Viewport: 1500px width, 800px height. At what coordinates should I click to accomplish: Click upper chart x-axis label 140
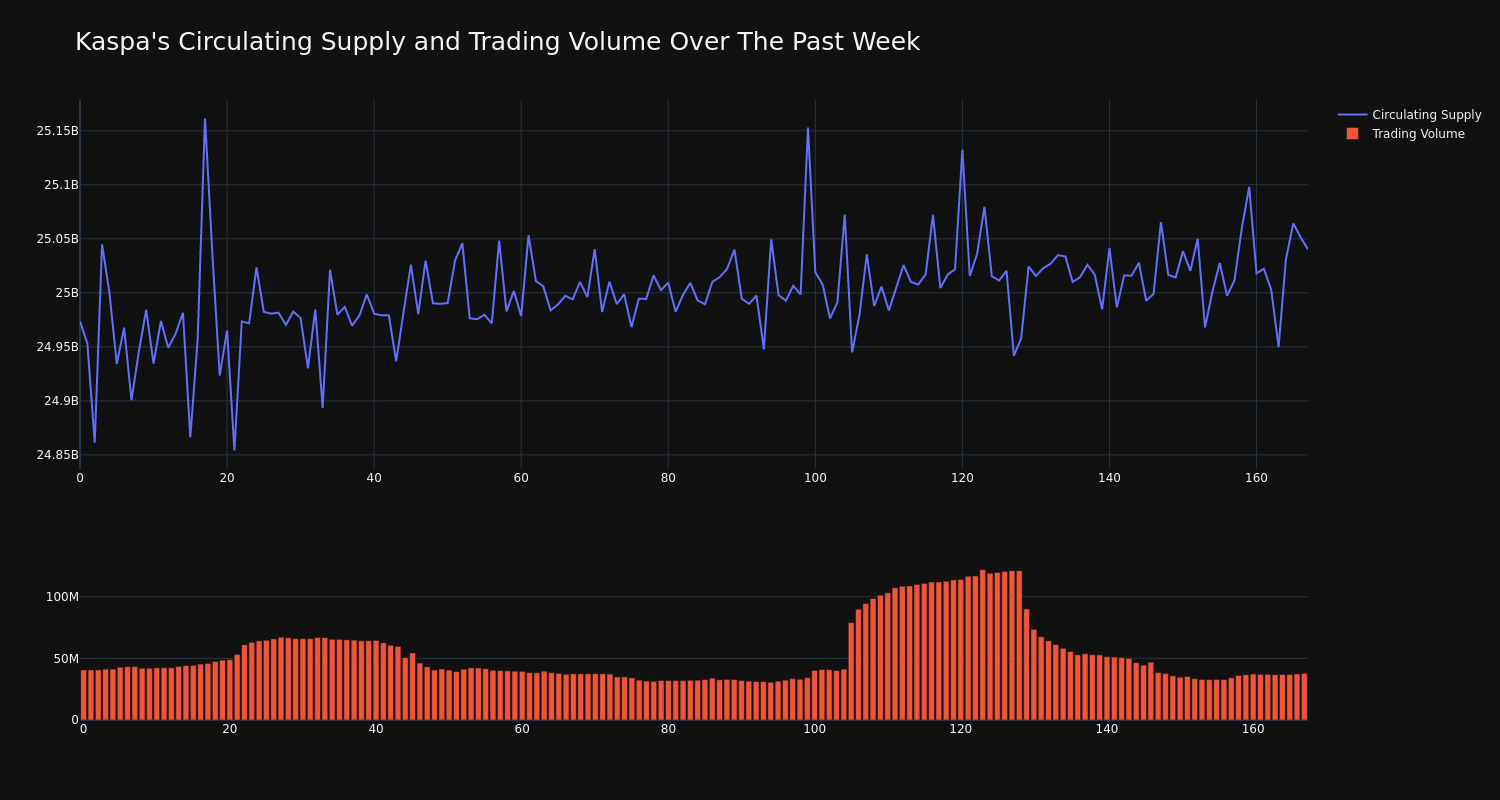(x=1109, y=478)
